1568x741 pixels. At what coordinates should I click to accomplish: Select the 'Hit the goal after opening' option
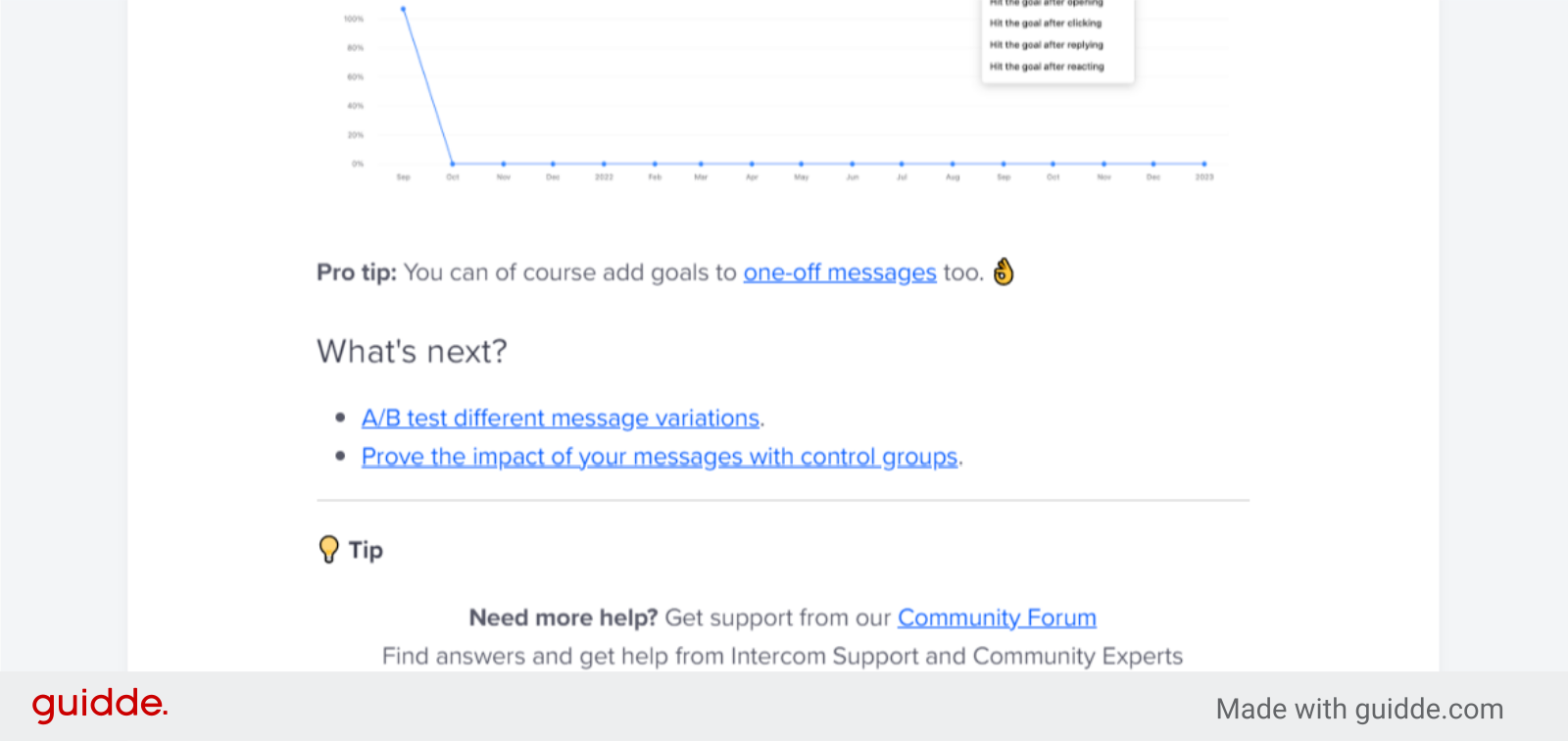click(x=1045, y=2)
